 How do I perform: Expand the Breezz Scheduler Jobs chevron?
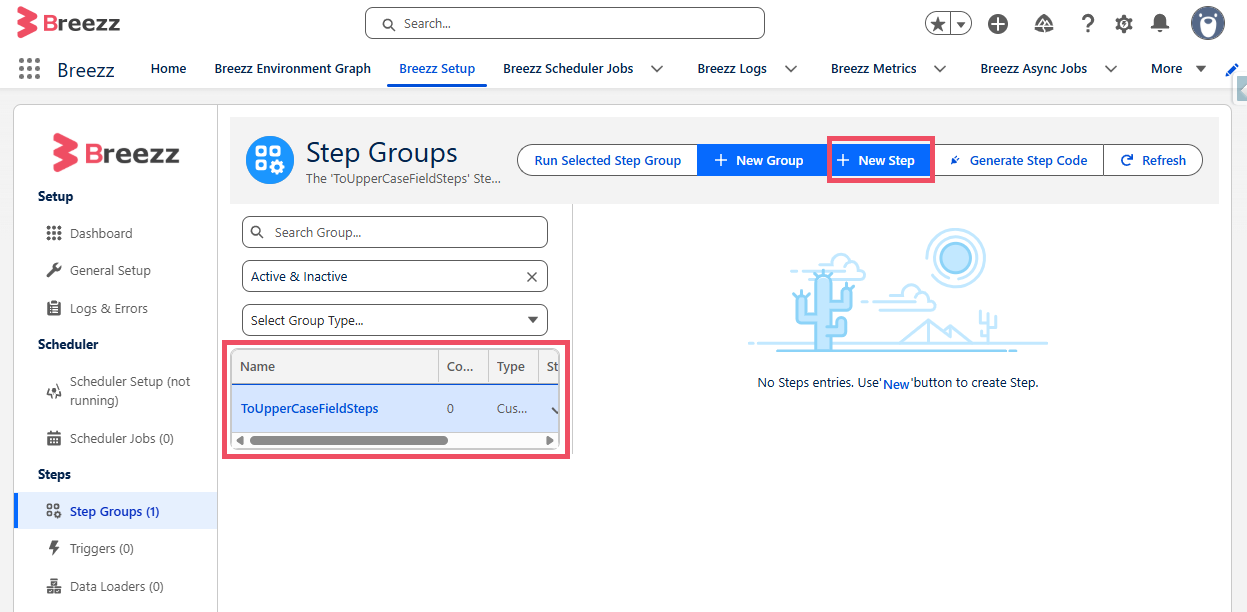(x=657, y=69)
